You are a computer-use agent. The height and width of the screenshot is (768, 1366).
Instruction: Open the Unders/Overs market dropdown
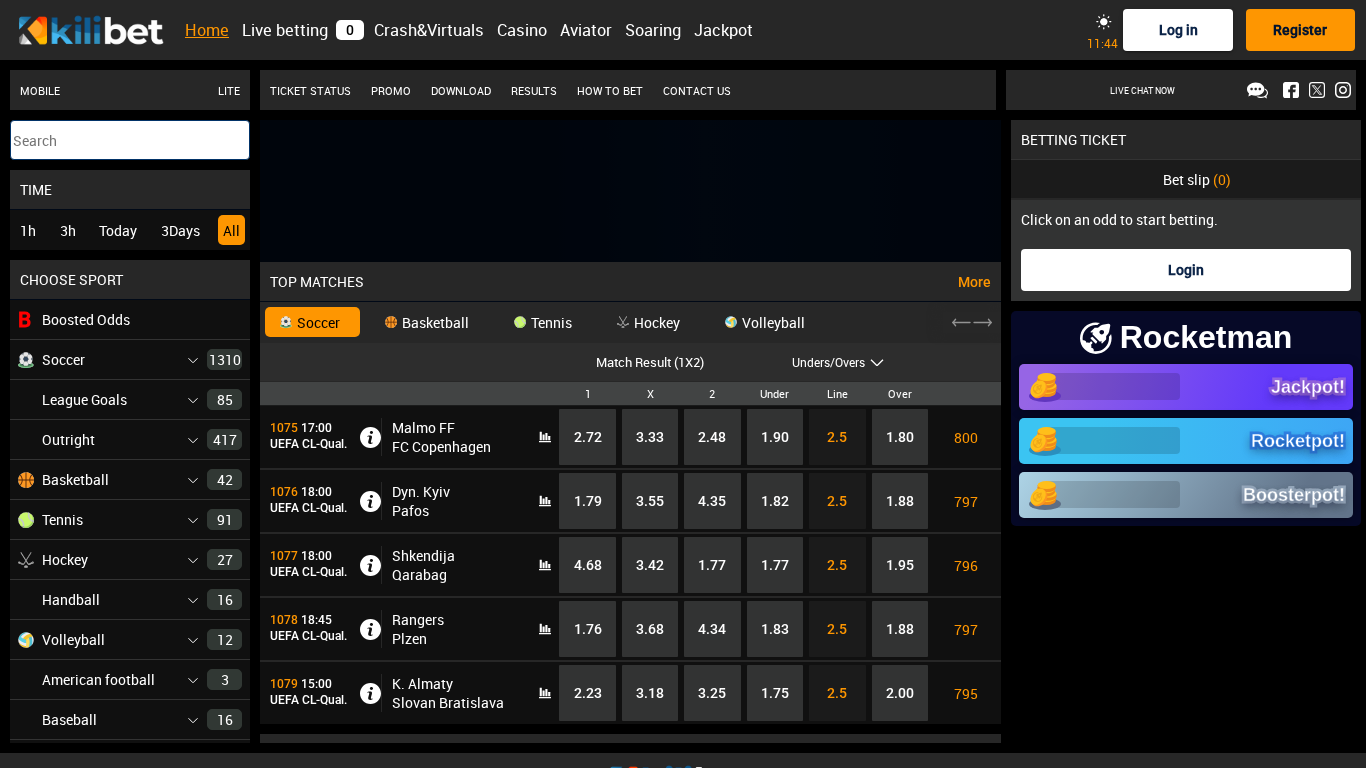(x=837, y=363)
